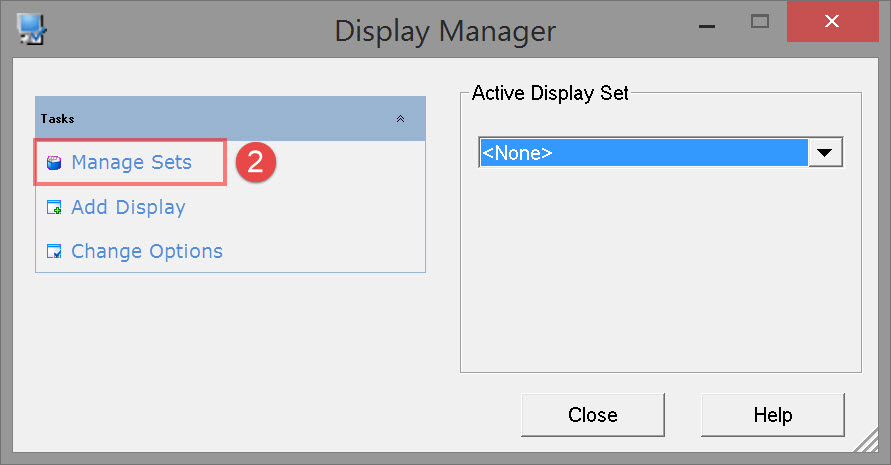Click the red number 2 badge
Viewport: 891px width, 465px height.
255,163
